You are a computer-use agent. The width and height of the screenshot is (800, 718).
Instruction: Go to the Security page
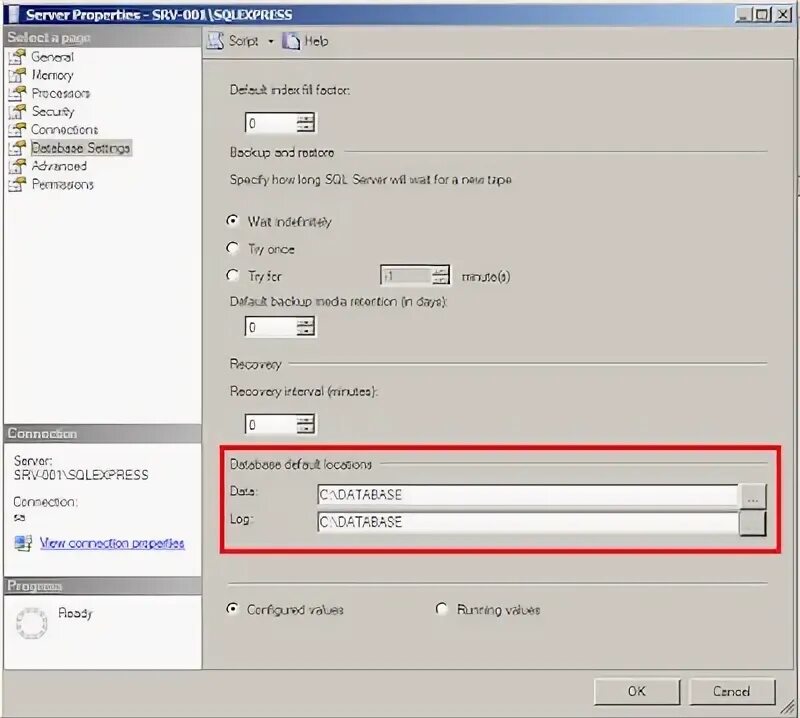[x=53, y=111]
